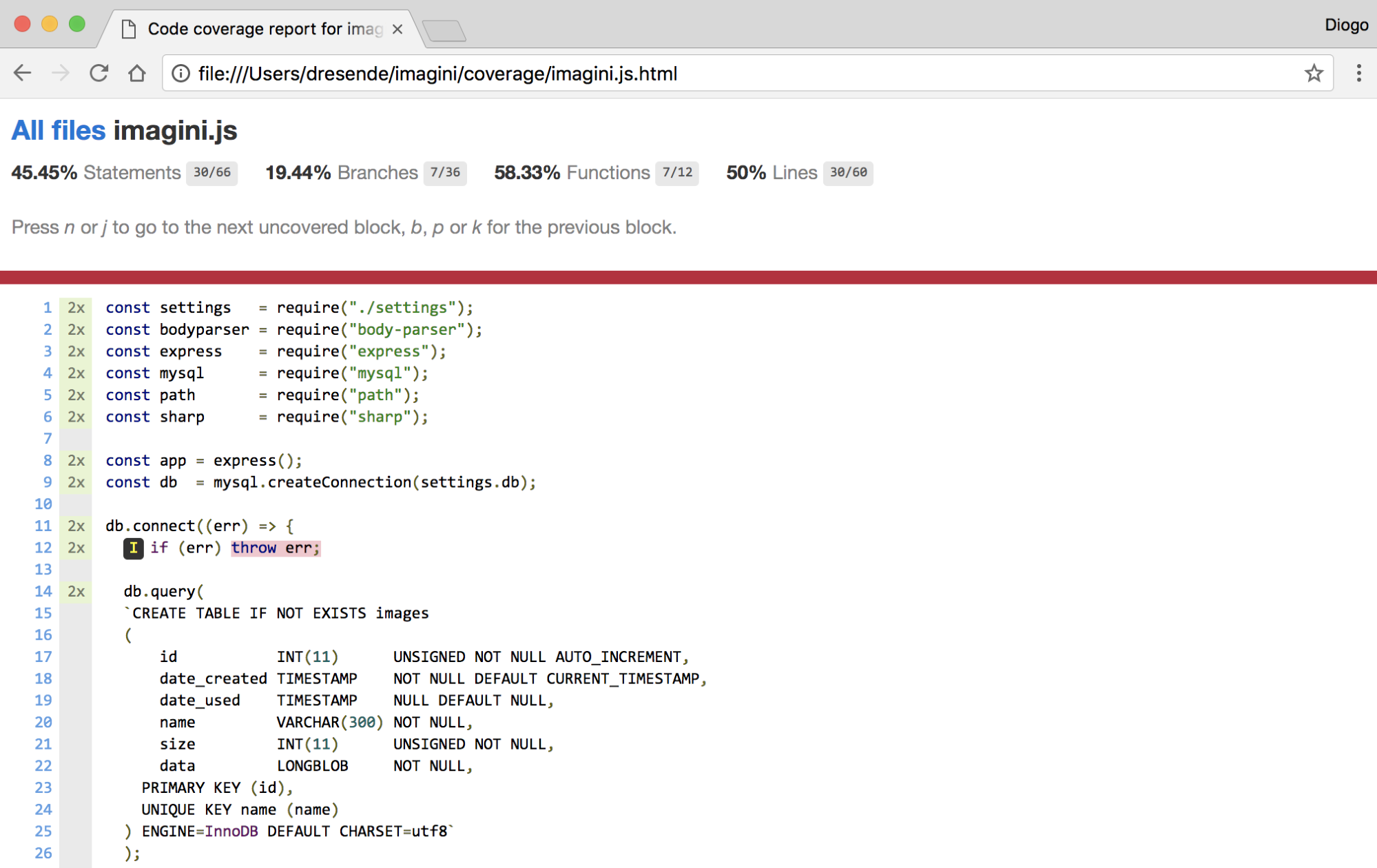Click the 30/66 statements badge
Screen dimensions: 1377x868
pos(211,172)
